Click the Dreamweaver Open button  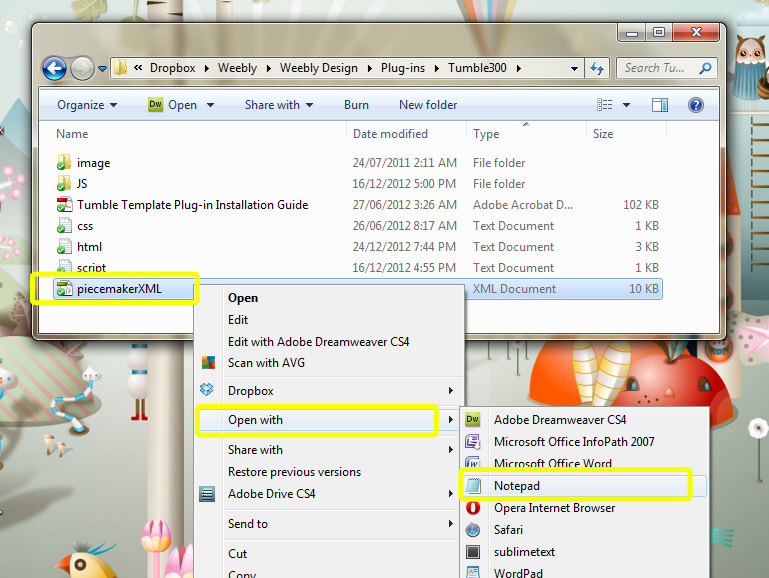pos(173,105)
